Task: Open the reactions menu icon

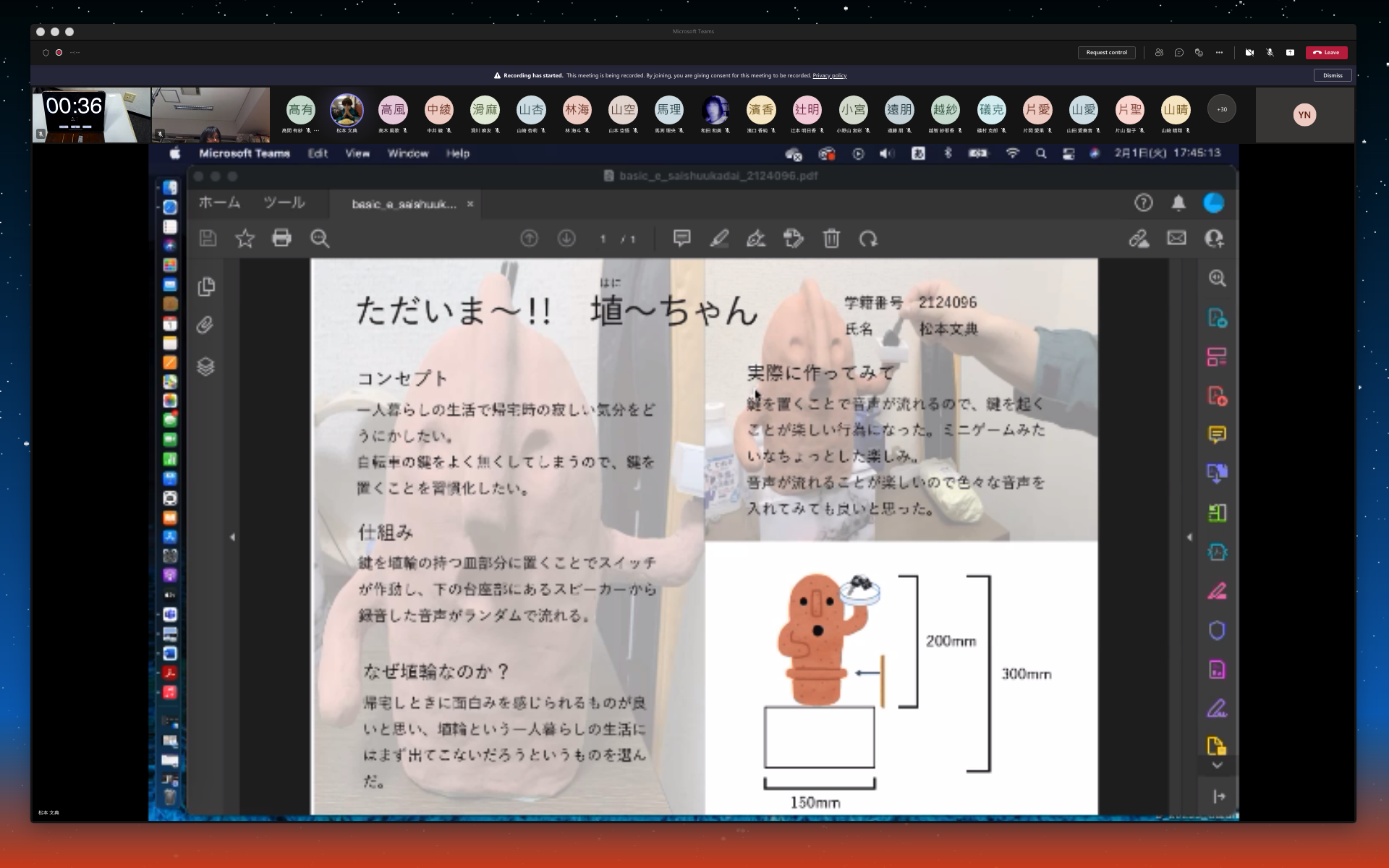Action: coord(1199,53)
